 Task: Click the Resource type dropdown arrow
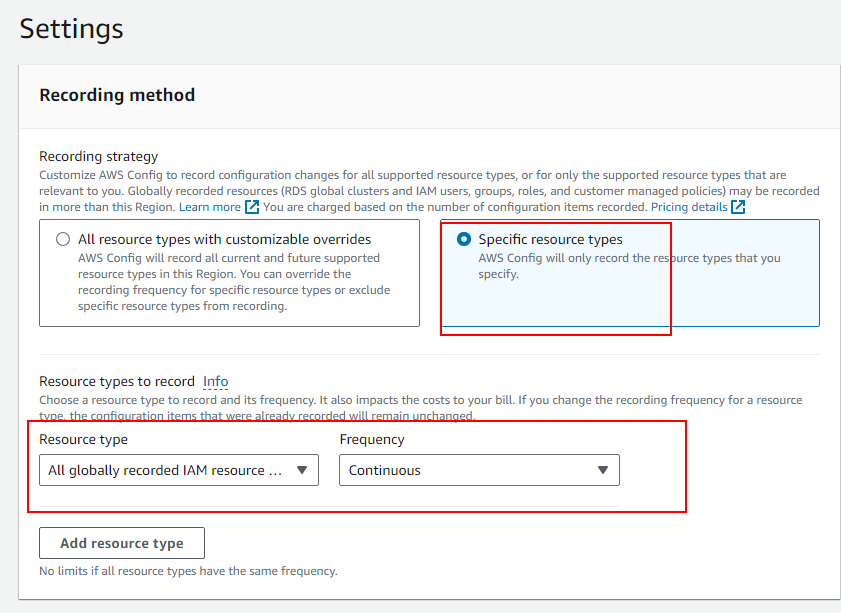point(302,471)
